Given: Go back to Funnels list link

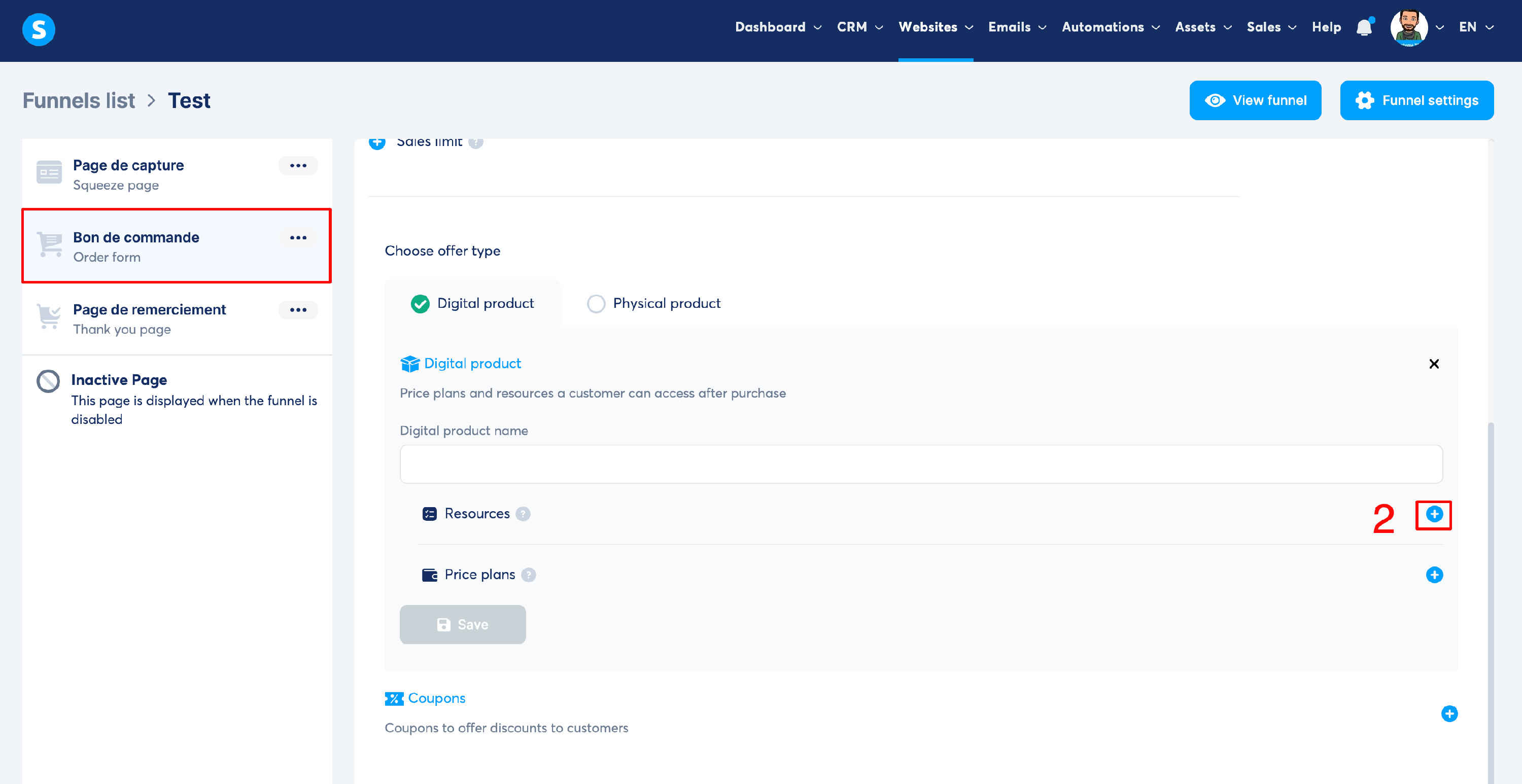Looking at the screenshot, I should [79, 100].
